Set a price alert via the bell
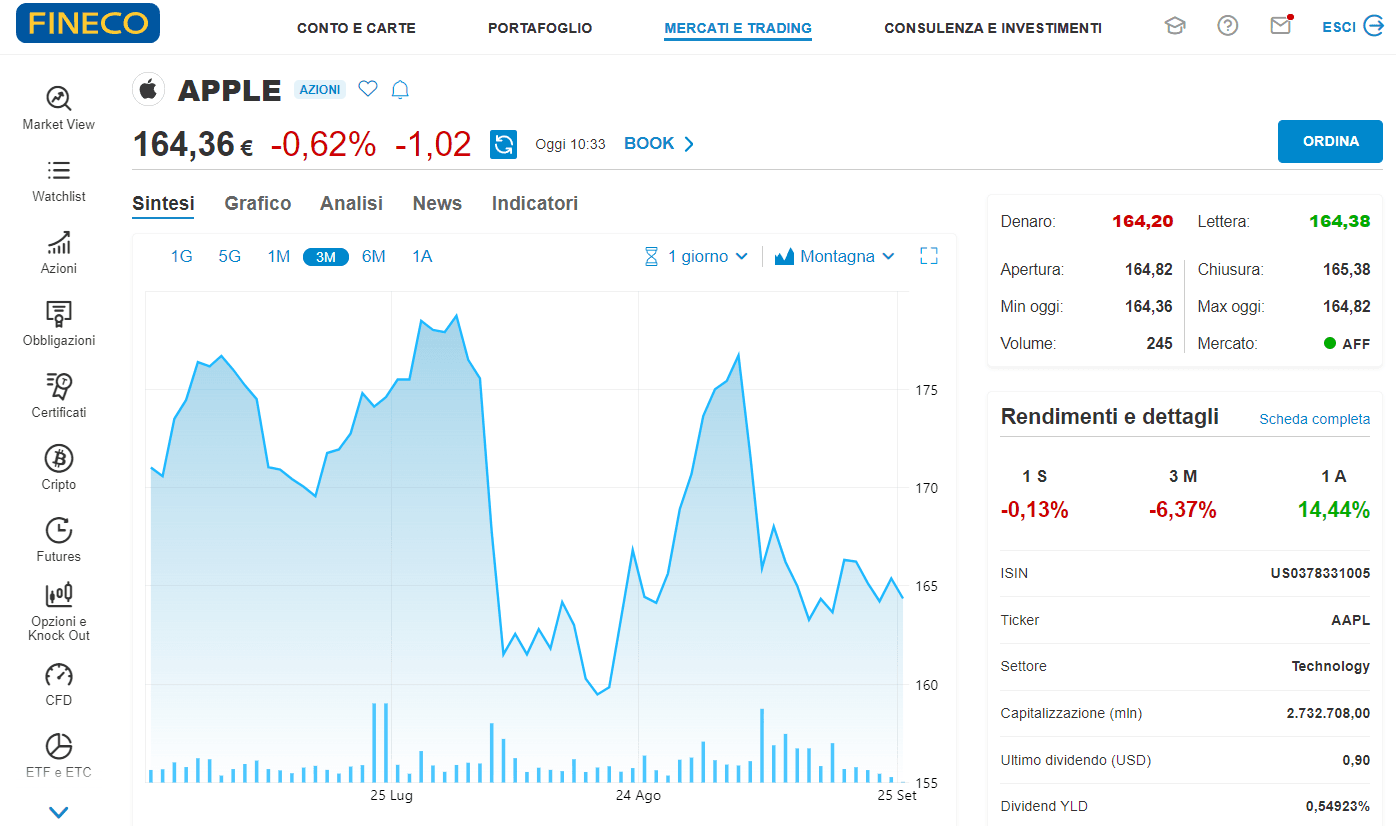This screenshot has height=826, width=1396. (400, 88)
